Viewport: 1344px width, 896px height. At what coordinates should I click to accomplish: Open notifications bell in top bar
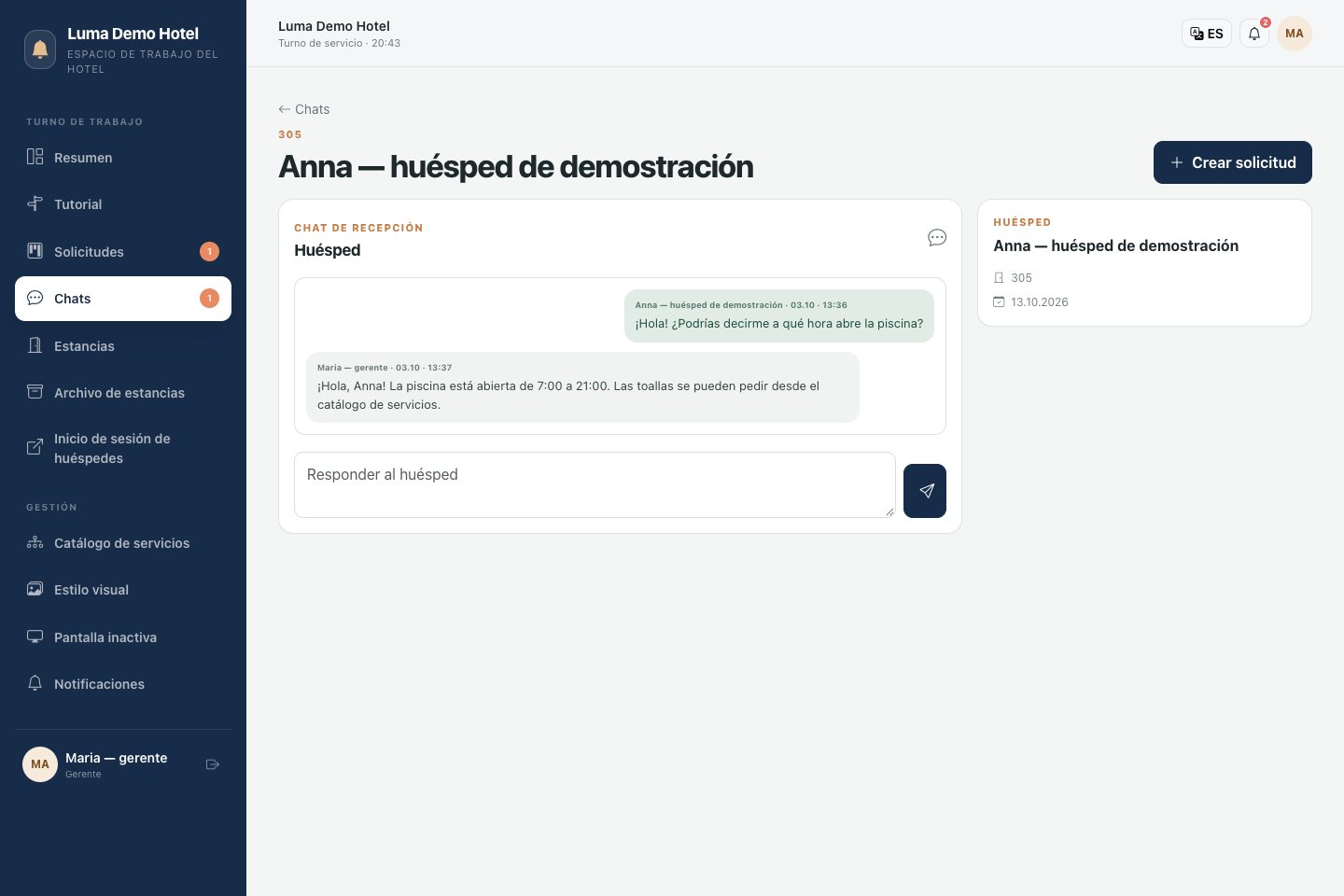tap(1254, 34)
